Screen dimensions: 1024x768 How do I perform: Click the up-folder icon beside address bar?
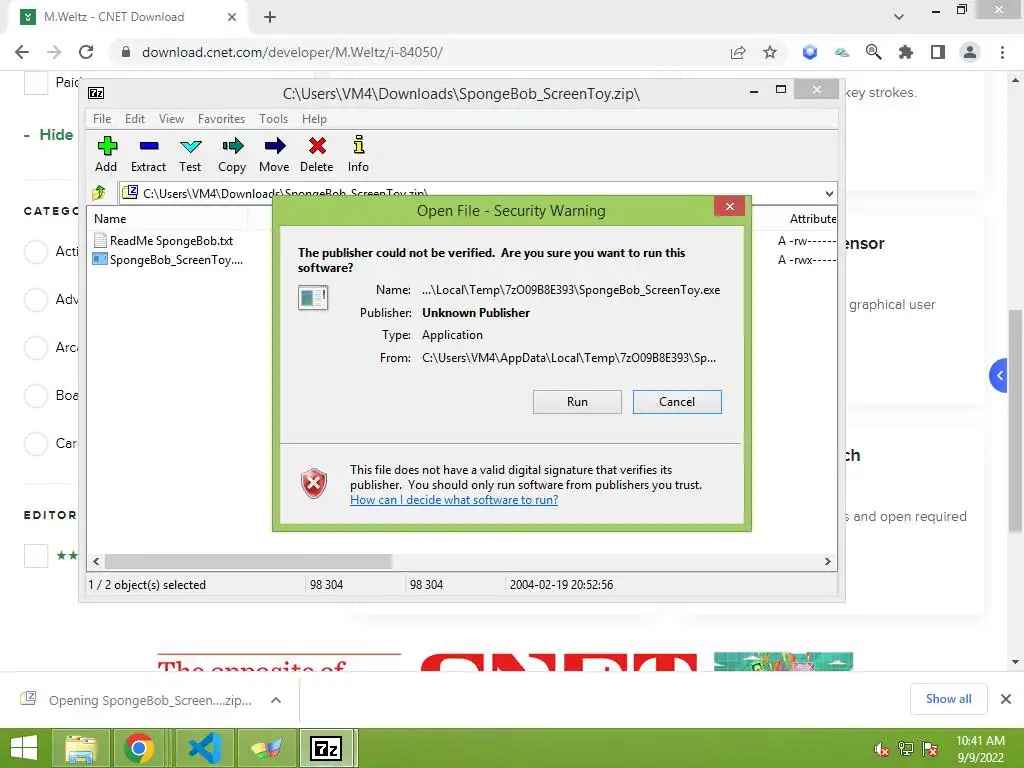pos(99,193)
